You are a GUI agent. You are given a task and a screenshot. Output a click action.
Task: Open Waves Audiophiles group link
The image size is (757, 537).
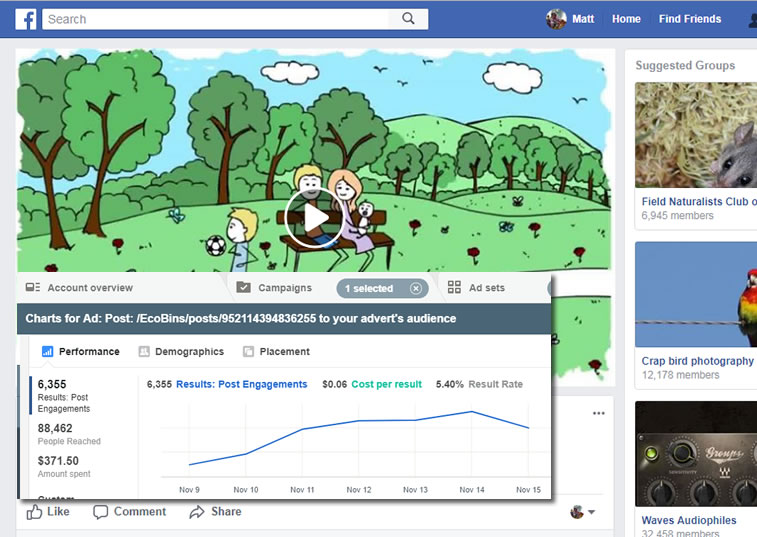pos(689,520)
